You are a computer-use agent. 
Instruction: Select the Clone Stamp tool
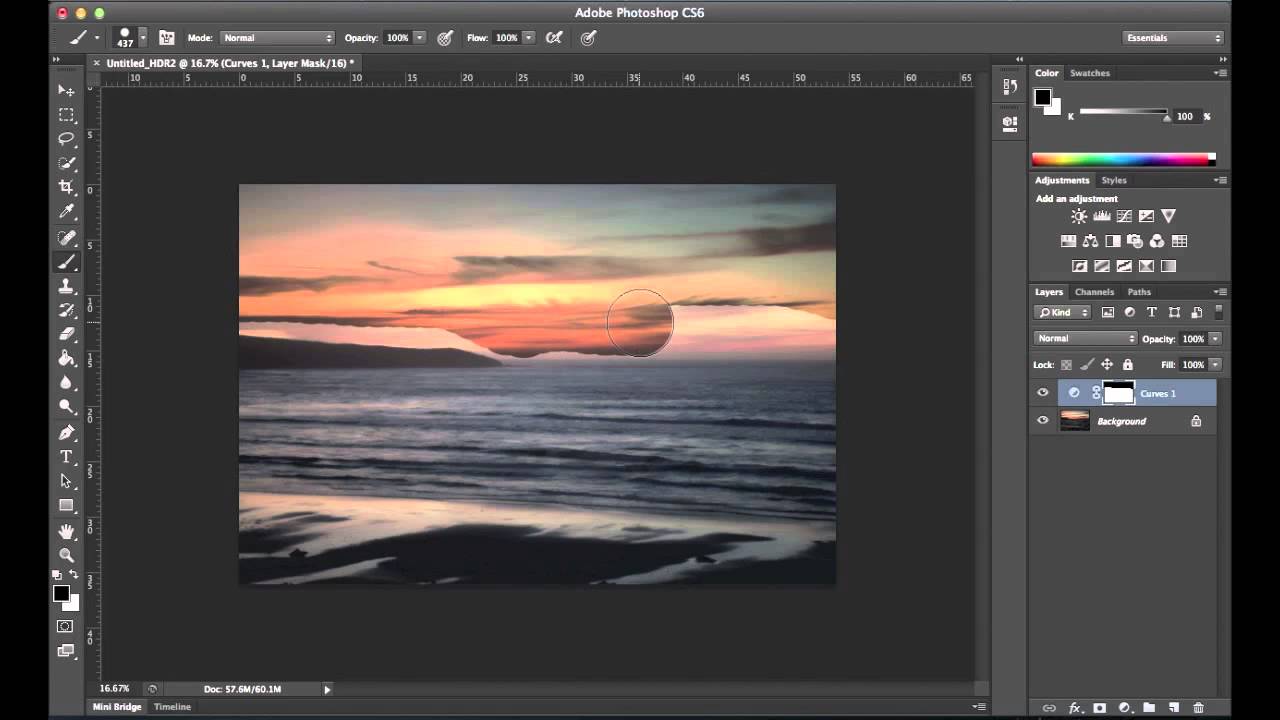tap(66, 286)
